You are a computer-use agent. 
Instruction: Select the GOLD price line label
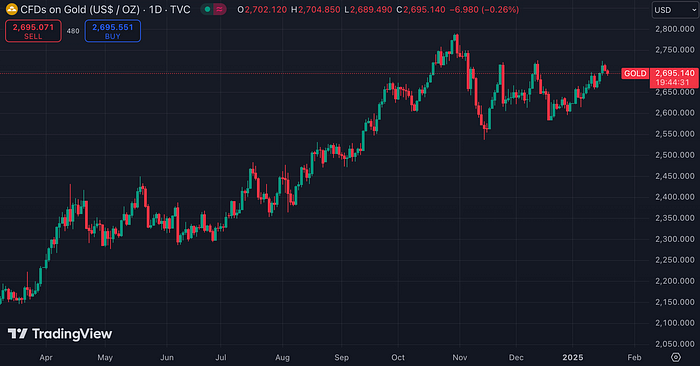[x=635, y=73]
